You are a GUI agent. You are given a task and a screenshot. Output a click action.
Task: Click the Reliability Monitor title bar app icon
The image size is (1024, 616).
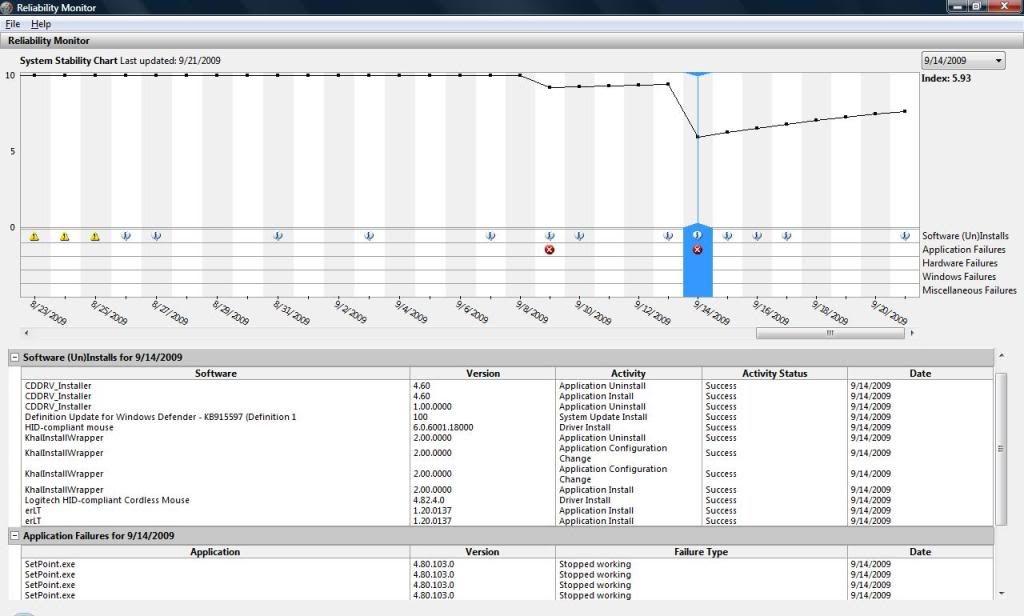pos(8,7)
